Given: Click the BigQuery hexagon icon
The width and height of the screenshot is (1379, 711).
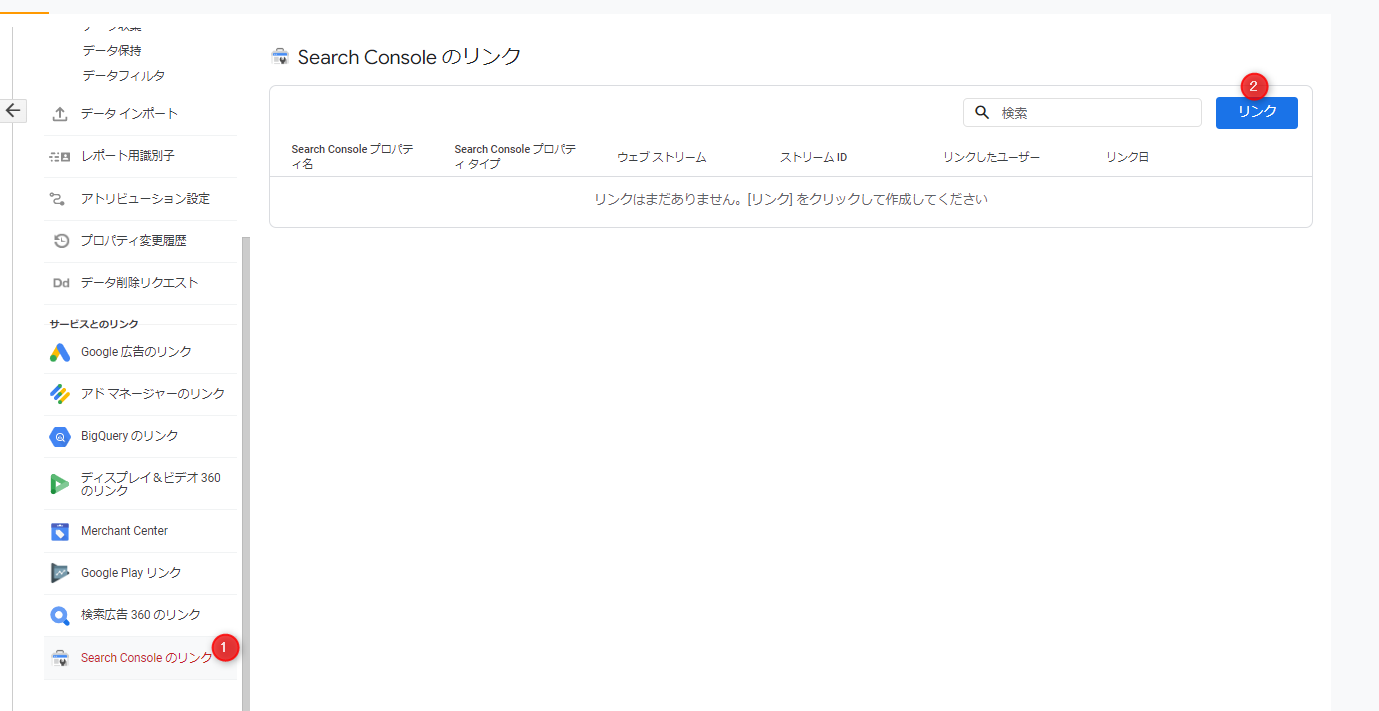Looking at the screenshot, I should tap(60, 436).
